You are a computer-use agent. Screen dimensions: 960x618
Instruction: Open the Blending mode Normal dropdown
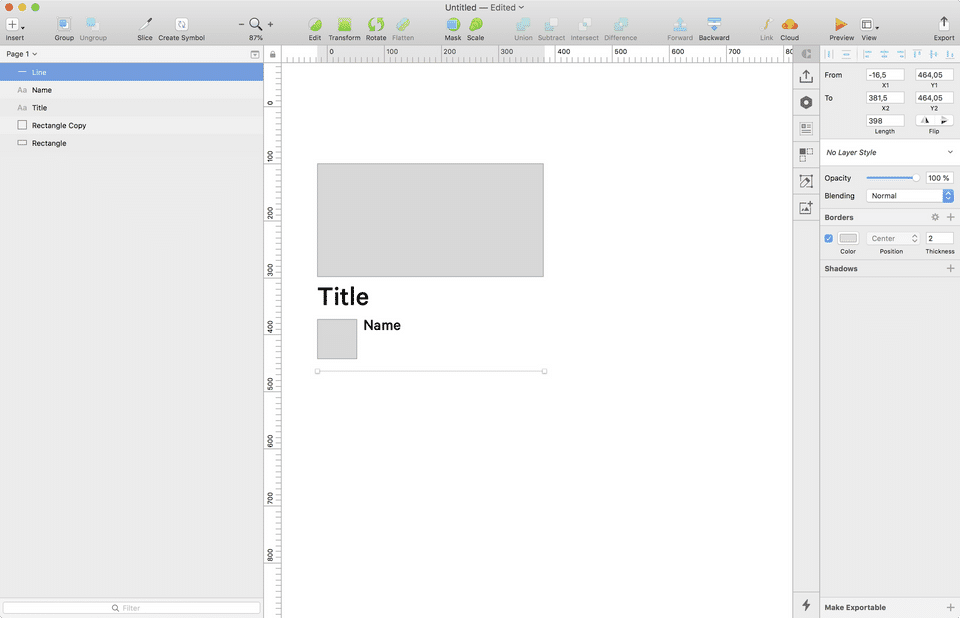[909, 195]
